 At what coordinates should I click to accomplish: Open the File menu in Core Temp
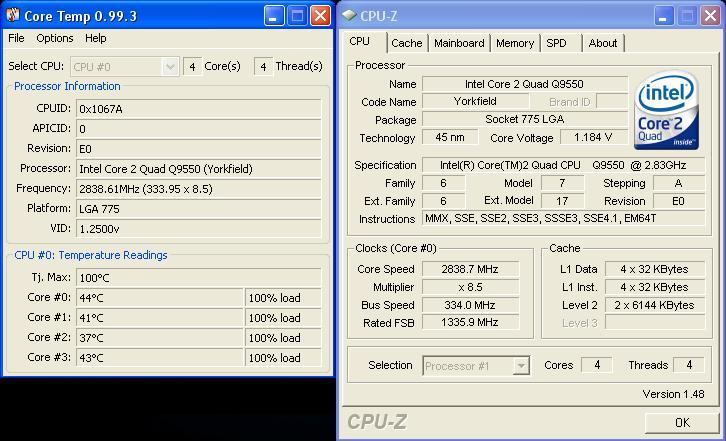[x=16, y=38]
